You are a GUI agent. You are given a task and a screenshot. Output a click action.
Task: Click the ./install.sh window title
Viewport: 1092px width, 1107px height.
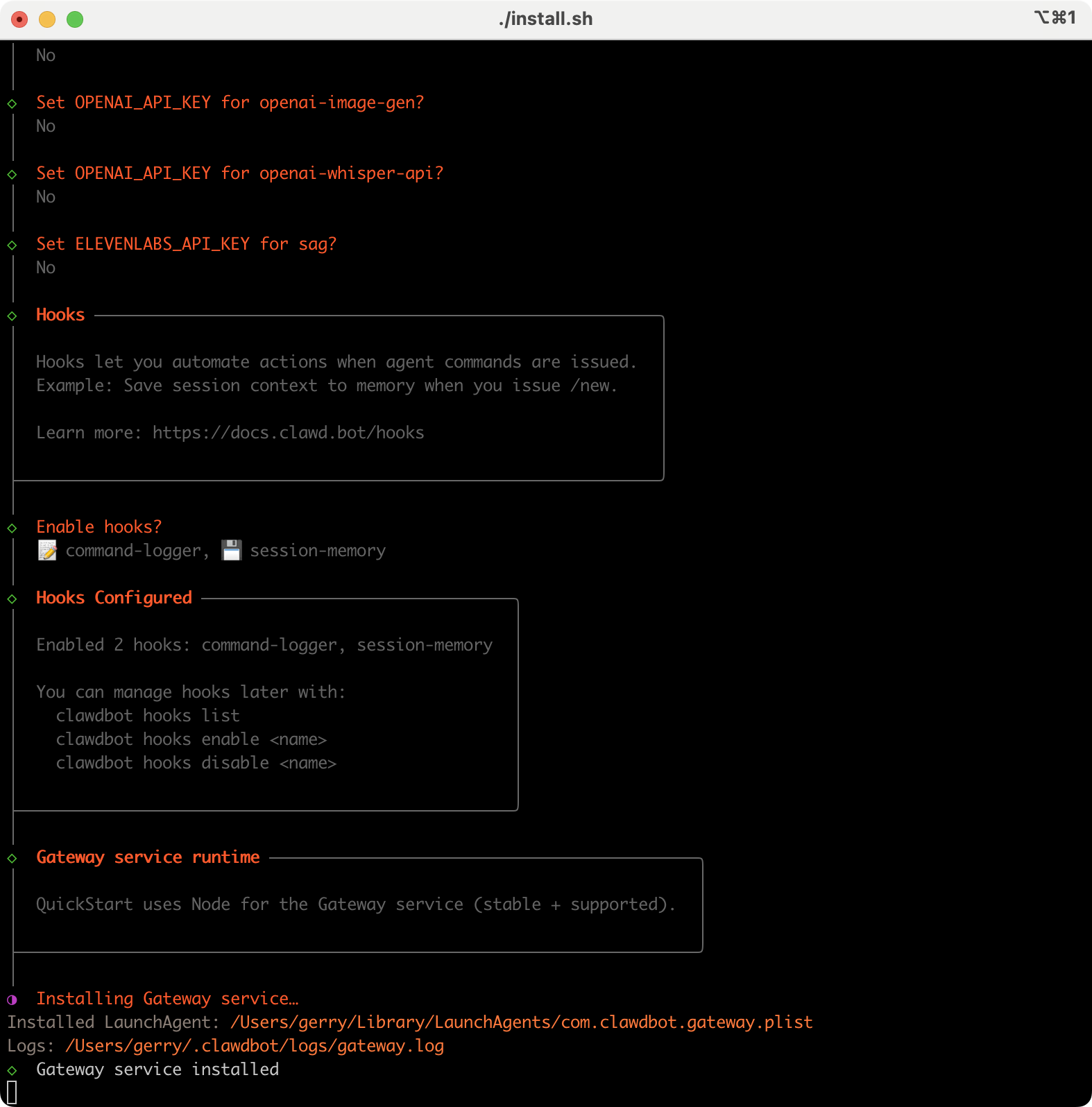pyautogui.click(x=545, y=19)
